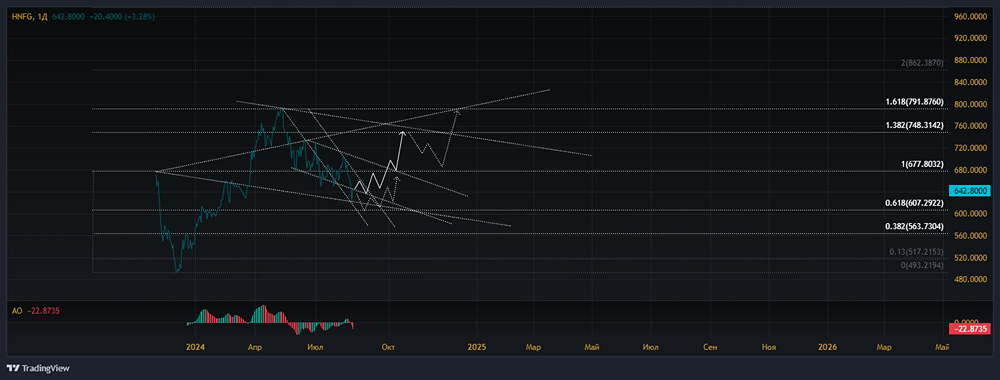Click the 2024 label on the time axis
This screenshot has width=1000, height=380.
[x=195, y=347]
